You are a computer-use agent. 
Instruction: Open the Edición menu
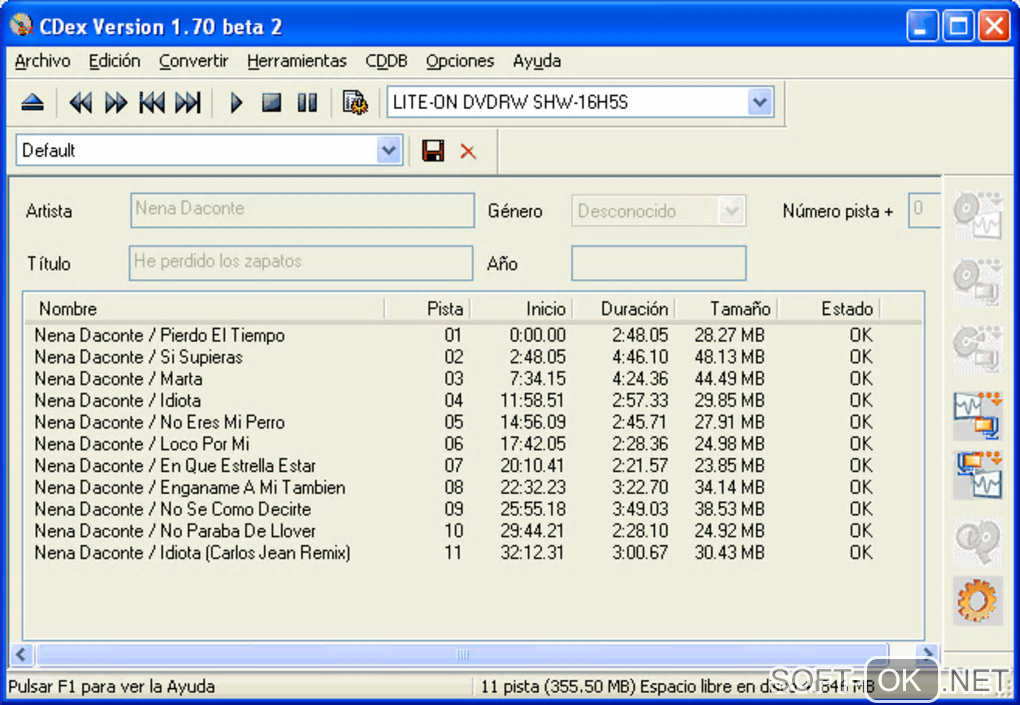pyautogui.click(x=114, y=61)
